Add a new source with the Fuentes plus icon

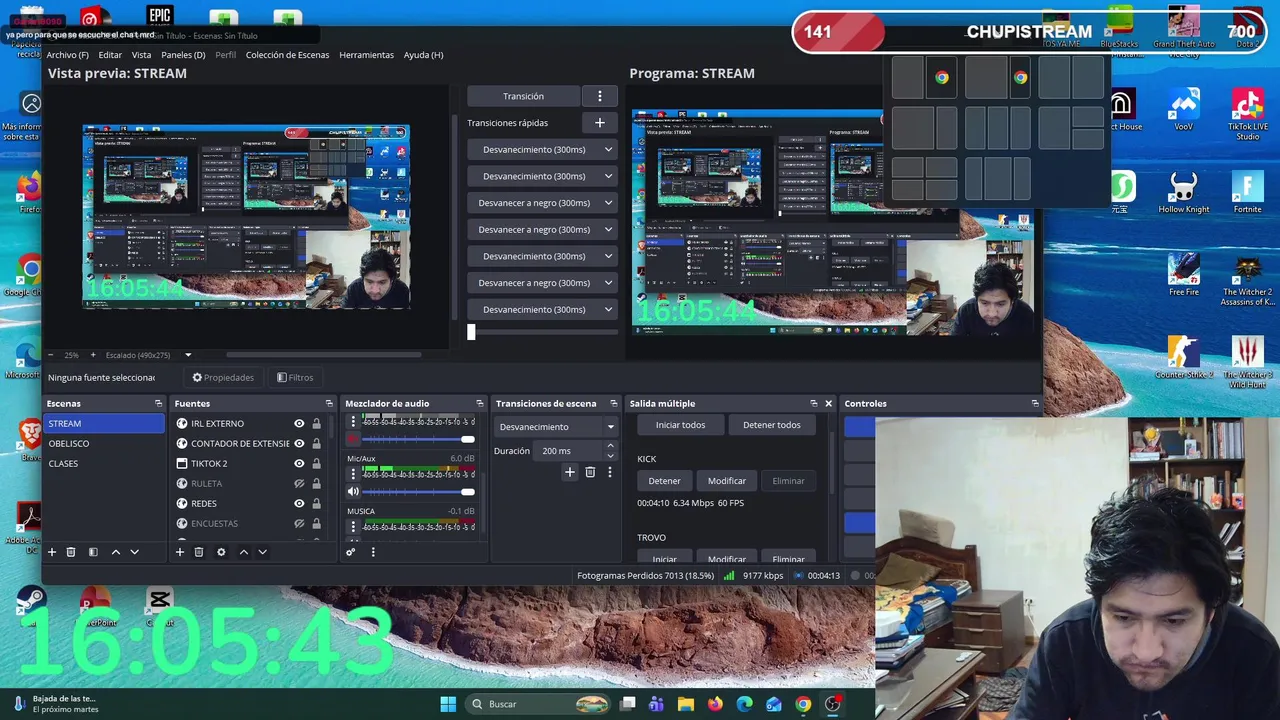point(180,552)
